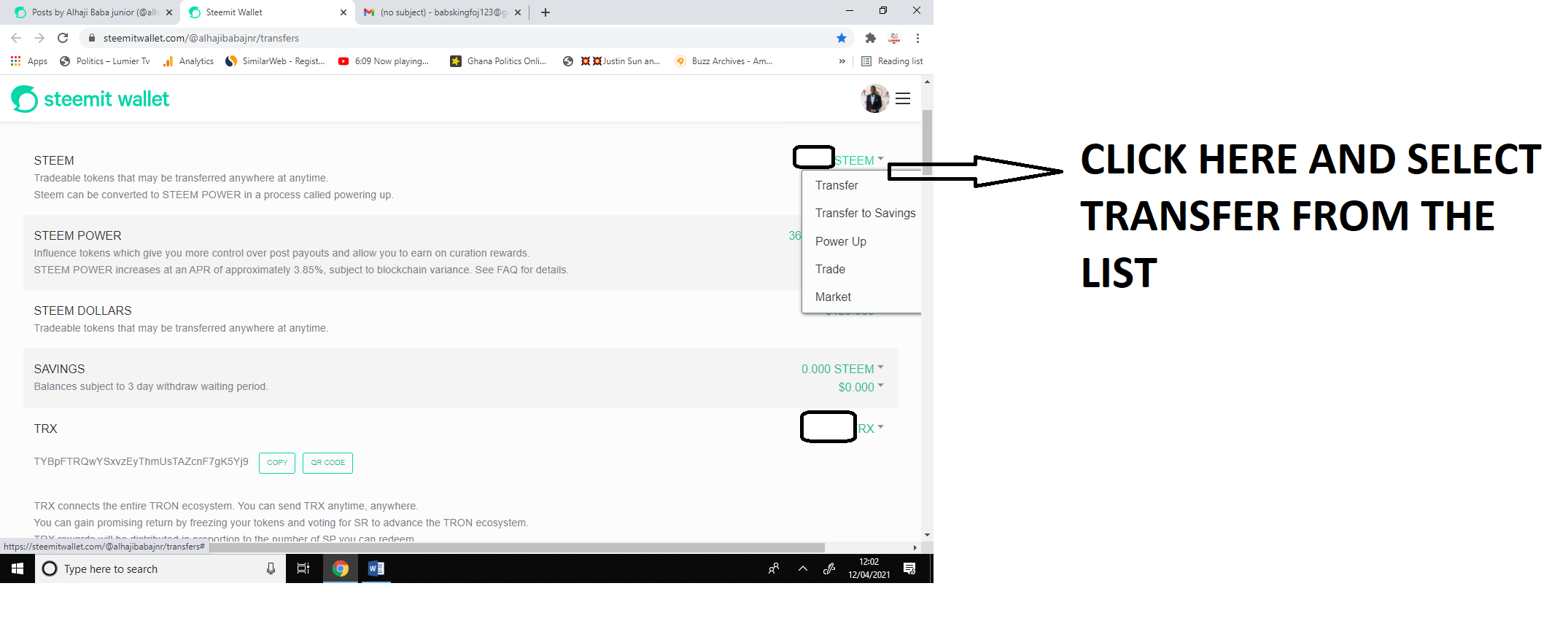Click the site lock icon in address bar
Screen dimensions: 1568x637
point(92,38)
